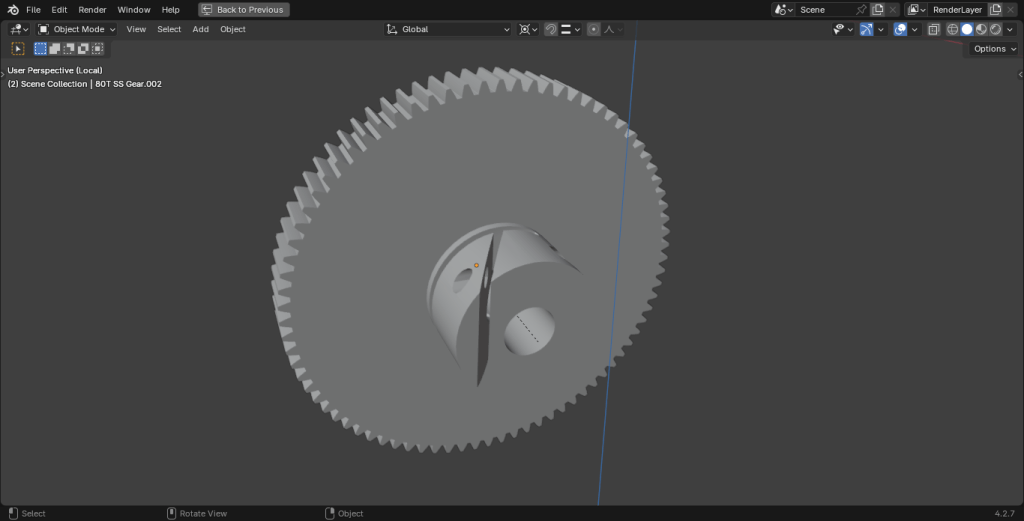This screenshot has width=1024, height=521.
Task: Toggle snapping magnet button
Action: [x=550, y=29]
